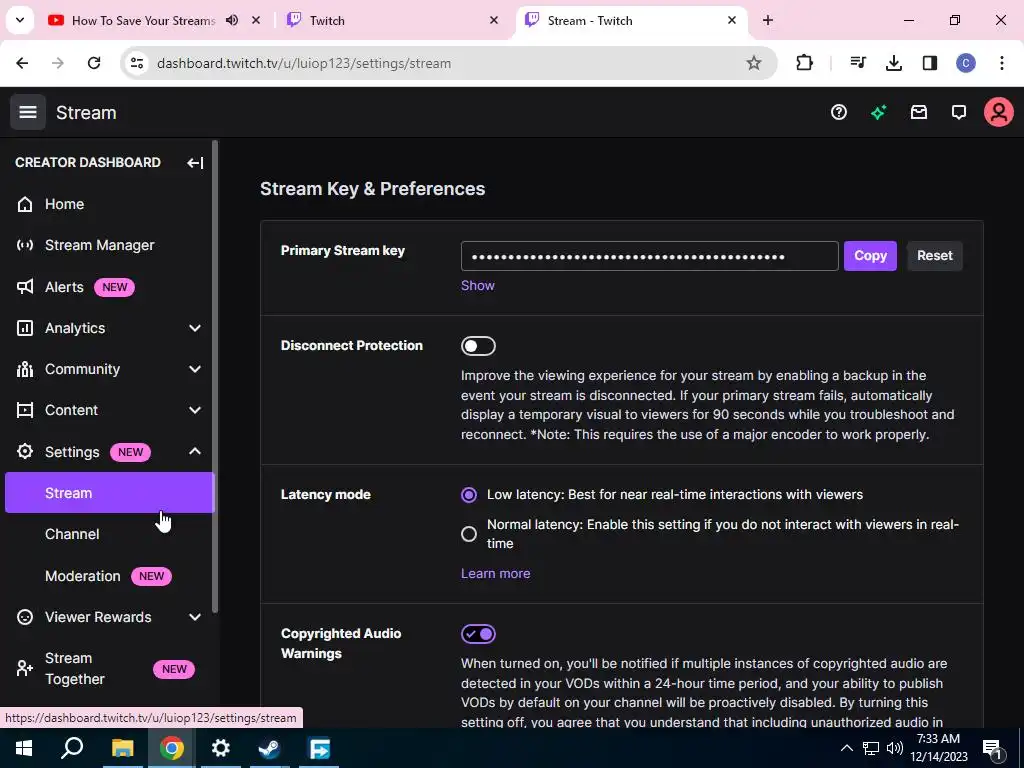Select Low latency radio option
The width and height of the screenshot is (1024, 768).
coord(469,495)
